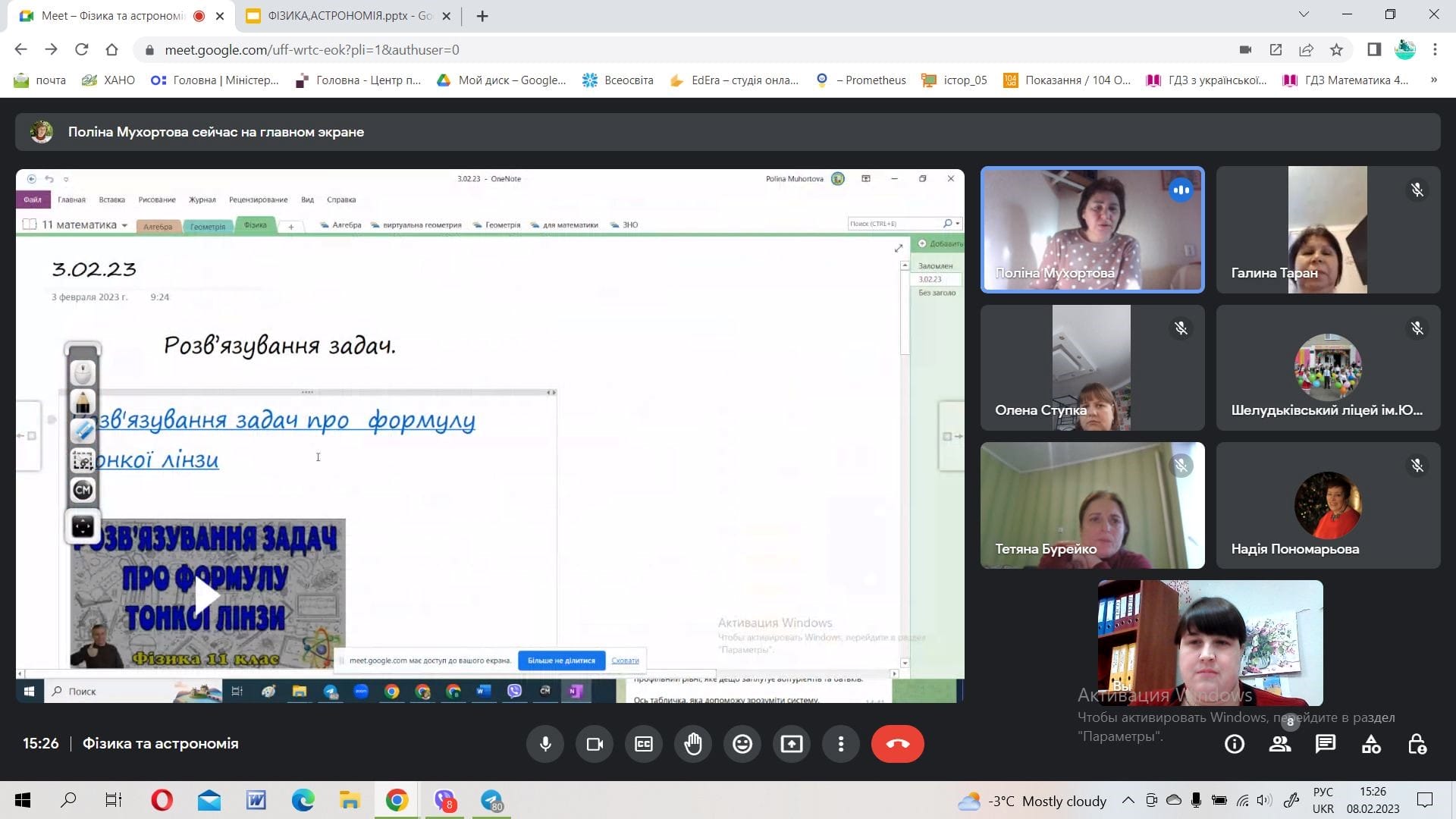Open the notifications center icon
The width and height of the screenshot is (1456, 819).
tap(1425, 800)
